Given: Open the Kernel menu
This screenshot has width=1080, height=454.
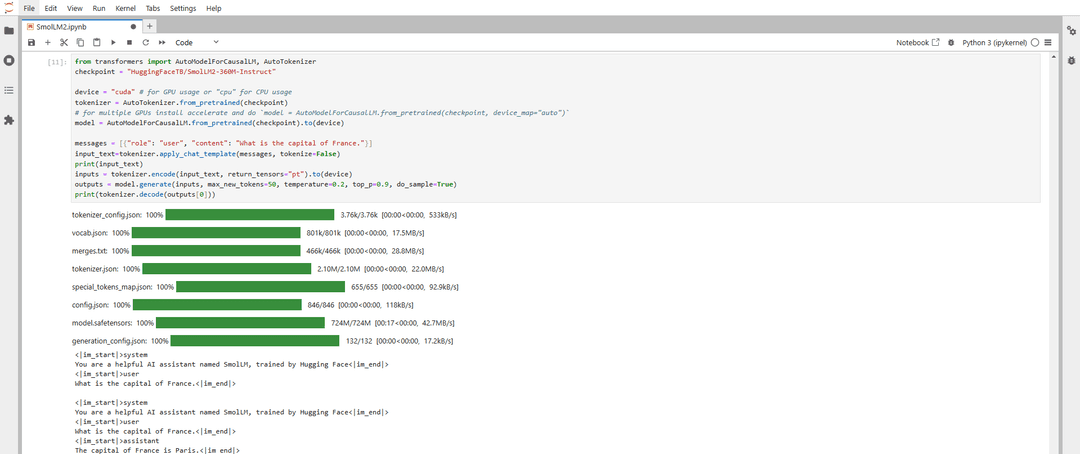Looking at the screenshot, I should [125, 8].
